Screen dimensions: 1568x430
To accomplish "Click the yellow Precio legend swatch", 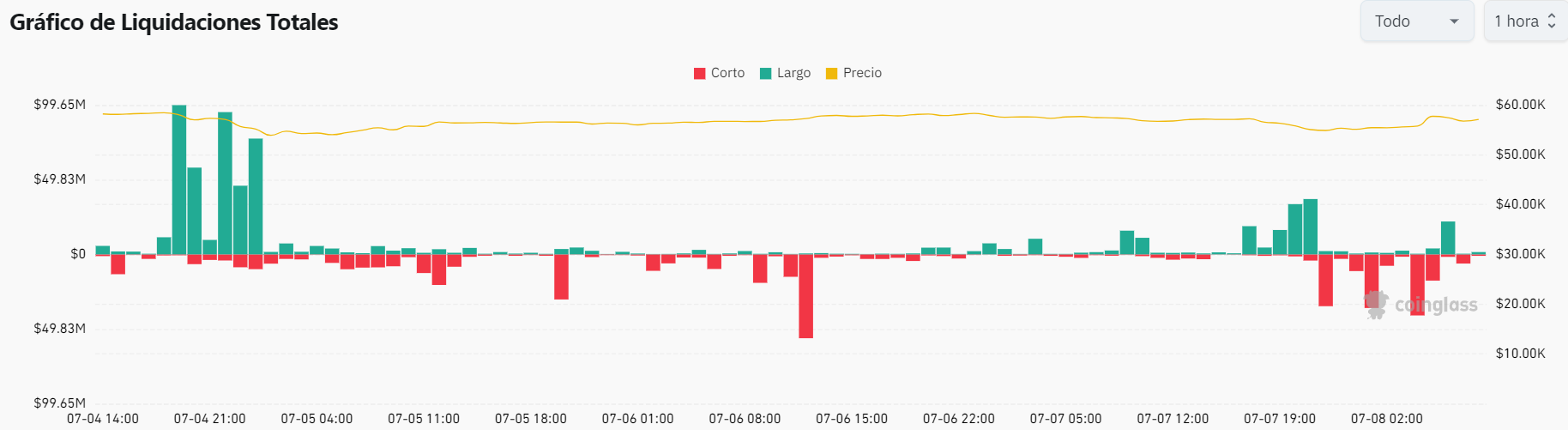I will pyautogui.click(x=831, y=74).
